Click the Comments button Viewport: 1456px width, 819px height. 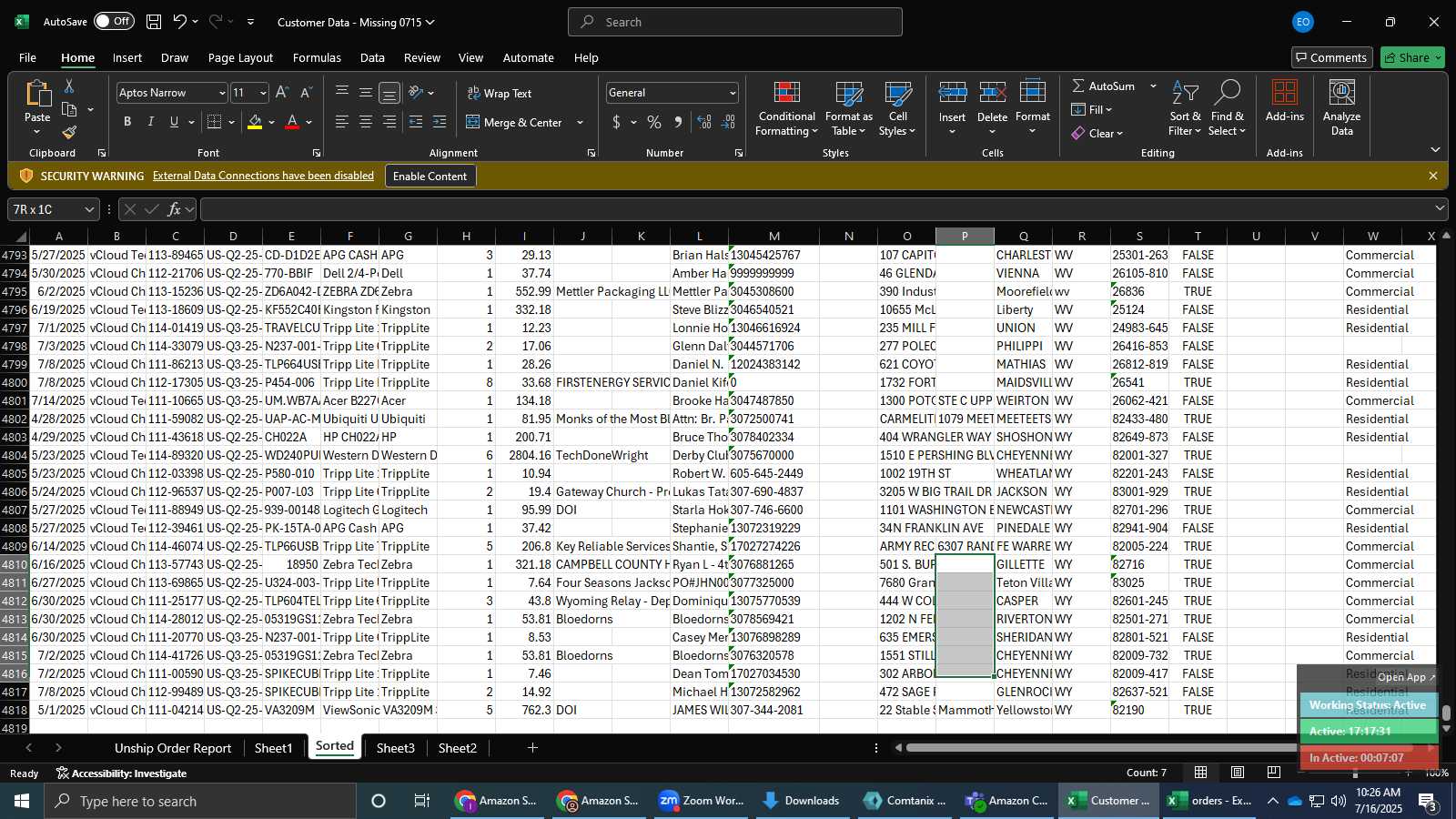tap(1332, 57)
